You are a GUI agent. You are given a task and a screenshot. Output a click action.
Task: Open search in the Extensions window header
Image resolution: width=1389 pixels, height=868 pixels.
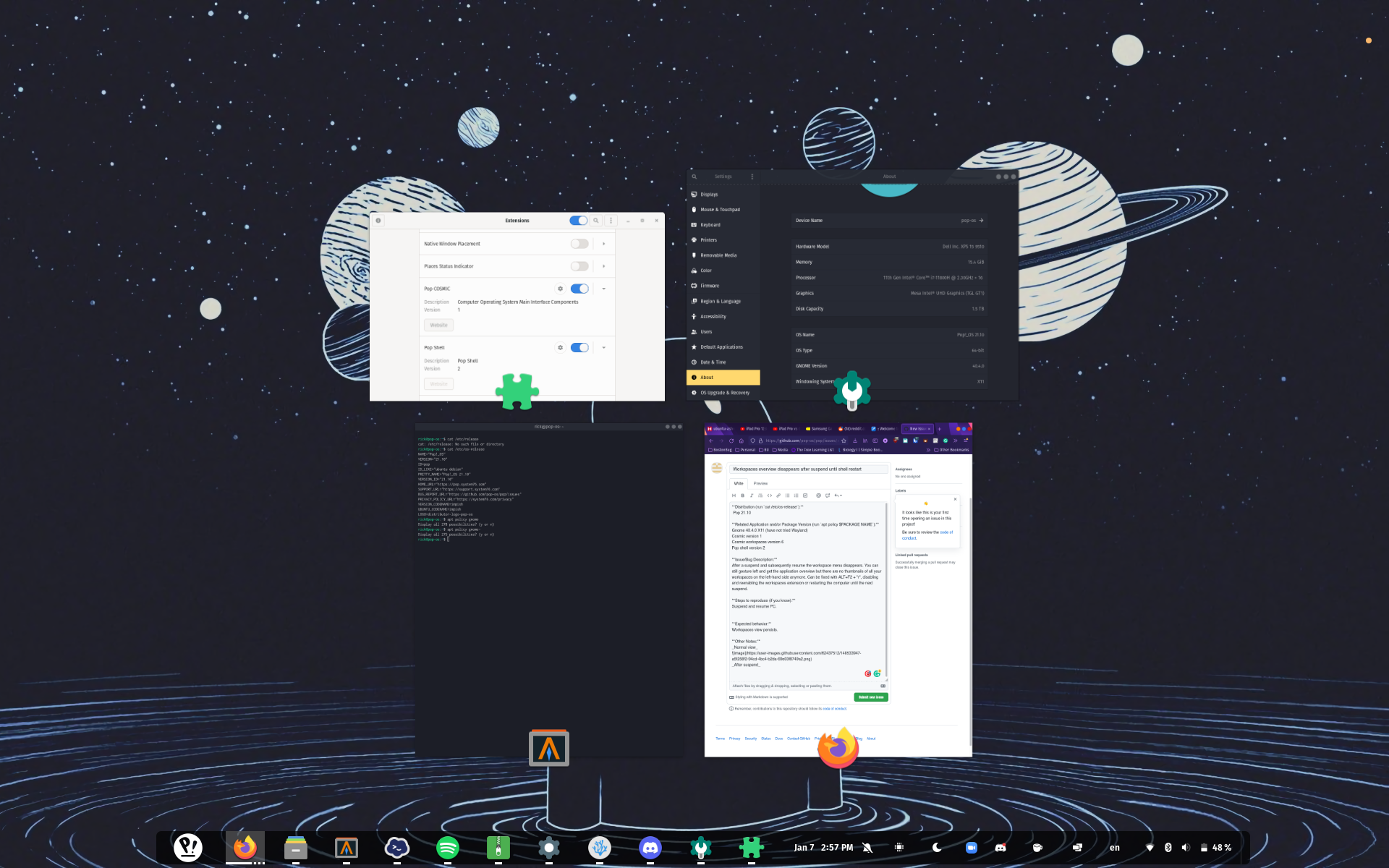click(x=595, y=220)
